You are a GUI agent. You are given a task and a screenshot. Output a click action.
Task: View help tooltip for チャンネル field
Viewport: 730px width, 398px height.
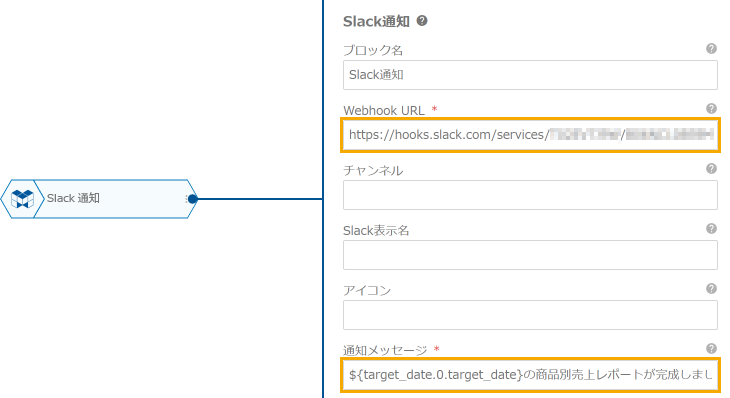coord(711,169)
